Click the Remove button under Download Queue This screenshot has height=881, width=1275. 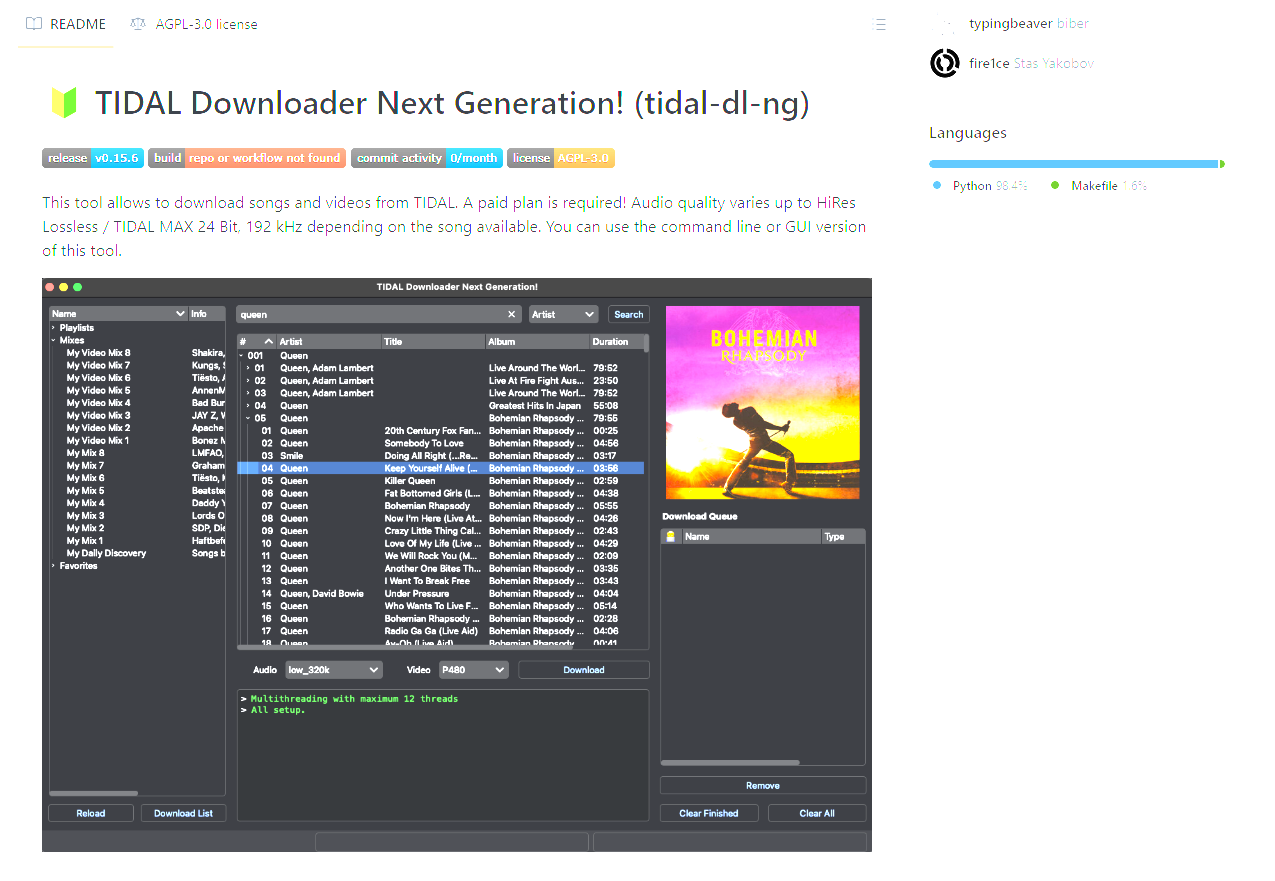[x=763, y=785]
